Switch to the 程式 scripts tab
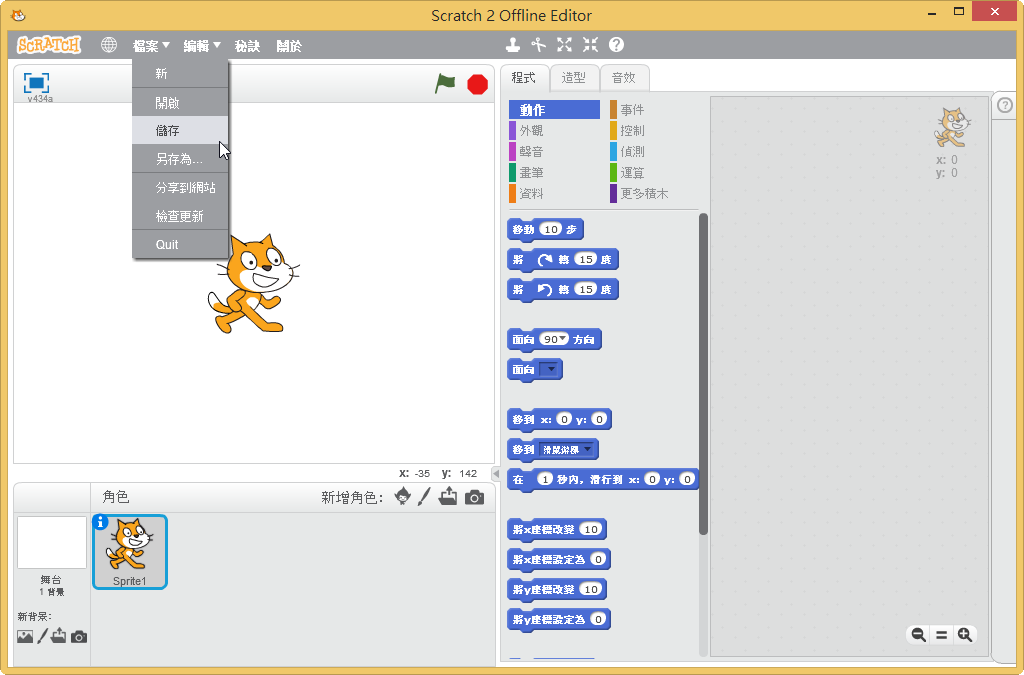1024x675 pixels. point(524,78)
